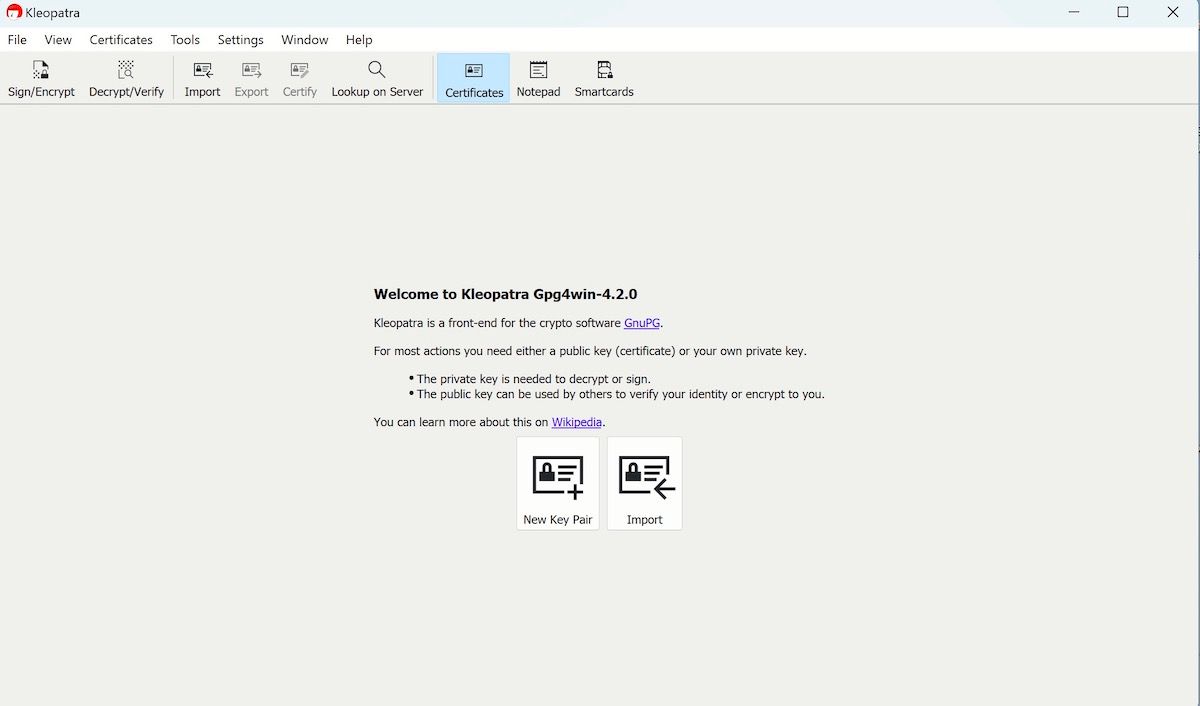Viewport: 1200px width, 706px height.
Task: Switch to the Certificates view
Action: click(x=474, y=79)
